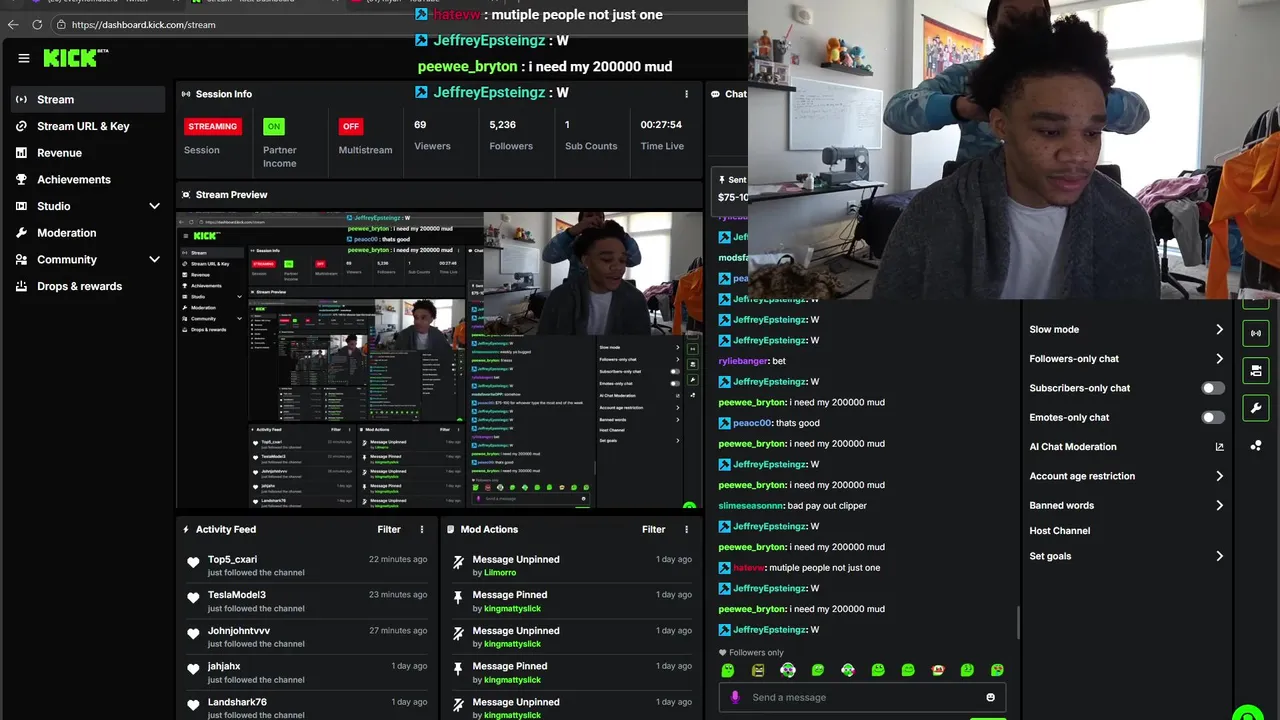Click '22 minutes ago' timestamp
The image size is (1280, 720).
pyautogui.click(x=398, y=559)
